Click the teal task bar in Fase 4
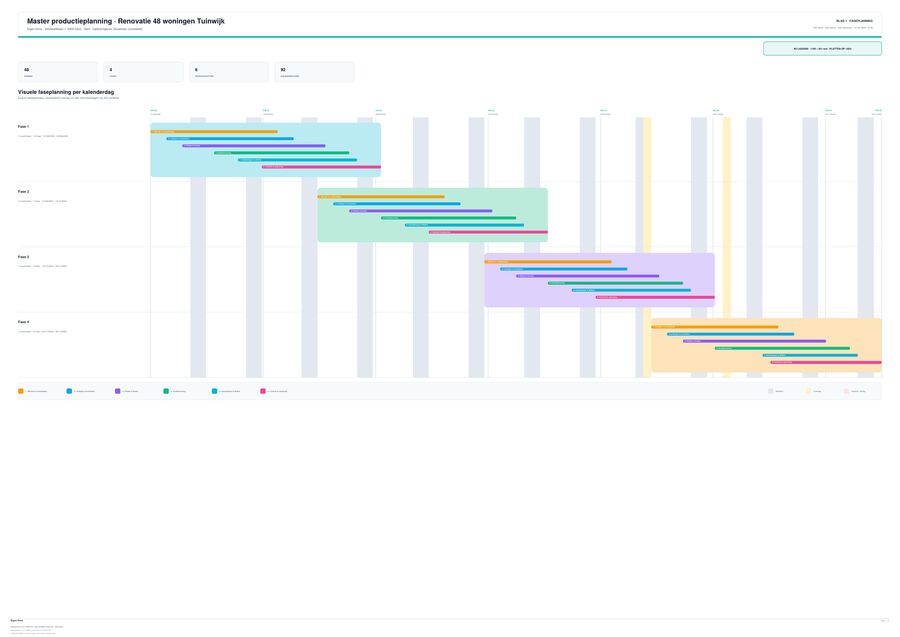 click(810, 355)
